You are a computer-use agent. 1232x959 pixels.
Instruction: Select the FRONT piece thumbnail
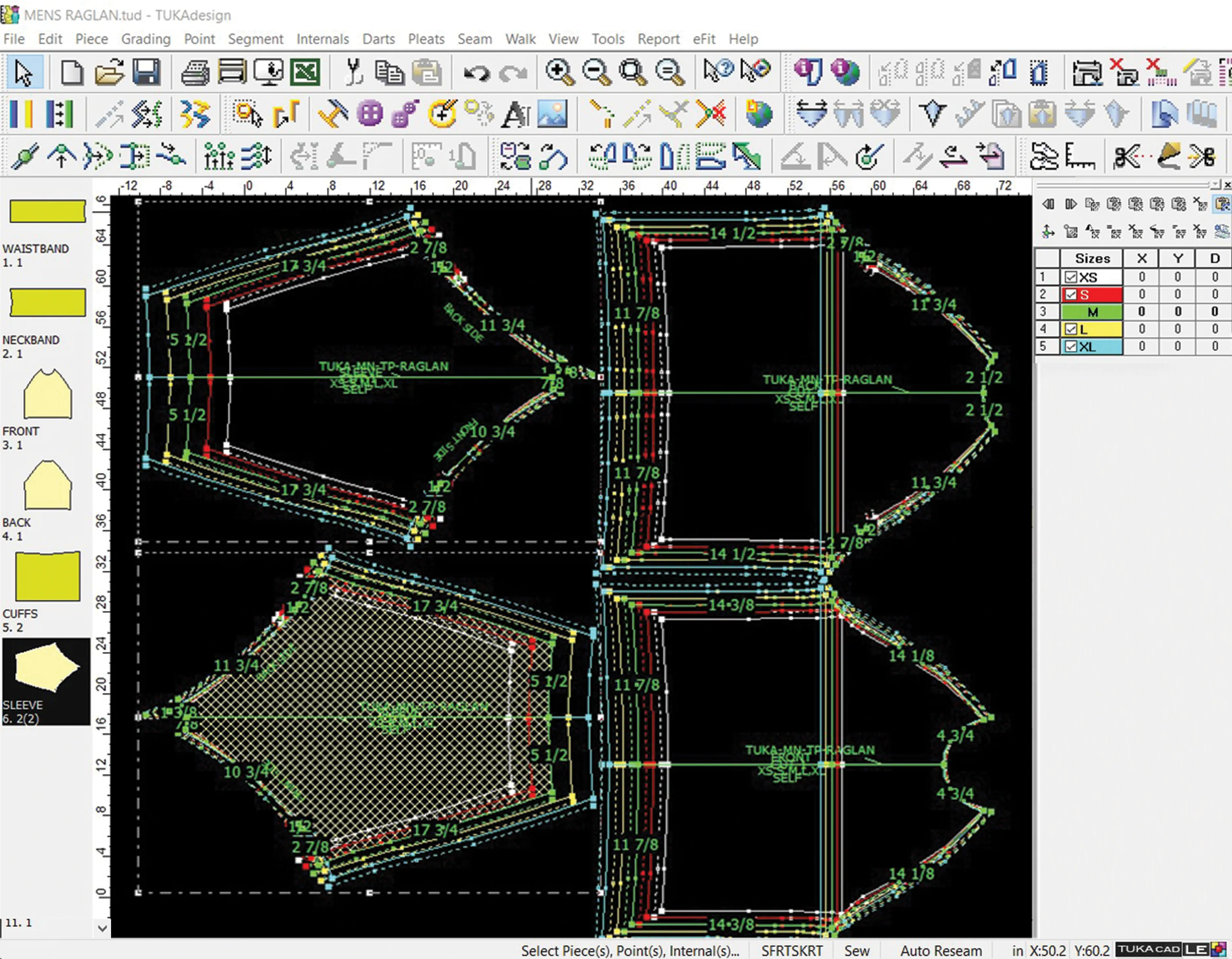tap(47, 395)
